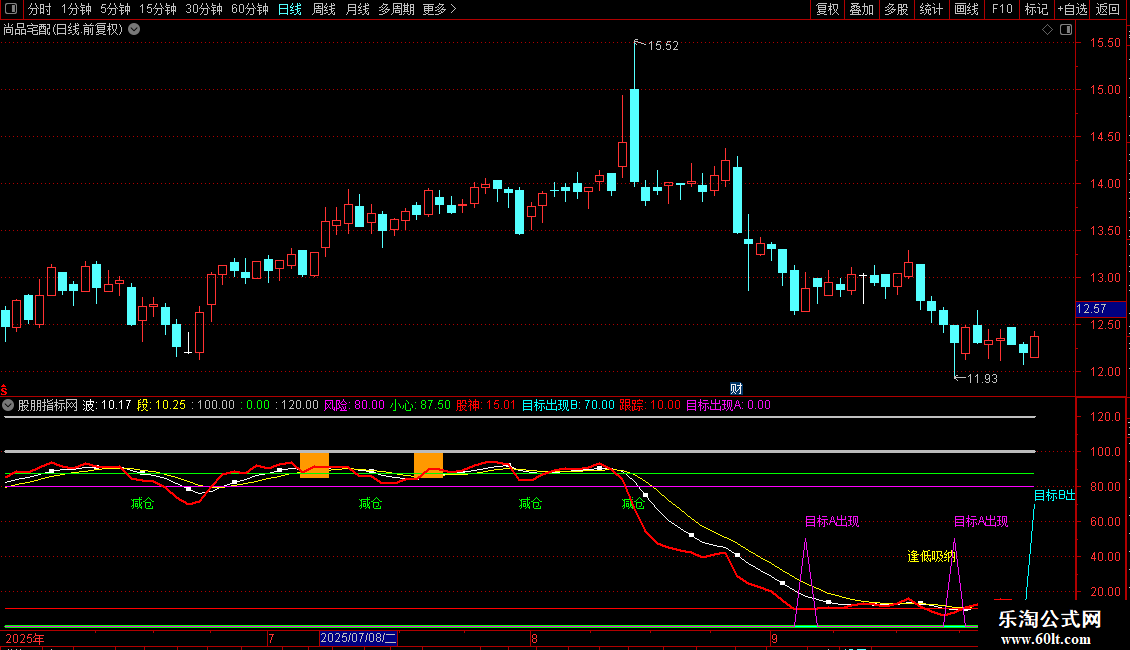Expand the 更多 periods menu
This screenshot has height=650, width=1130.
point(439,9)
